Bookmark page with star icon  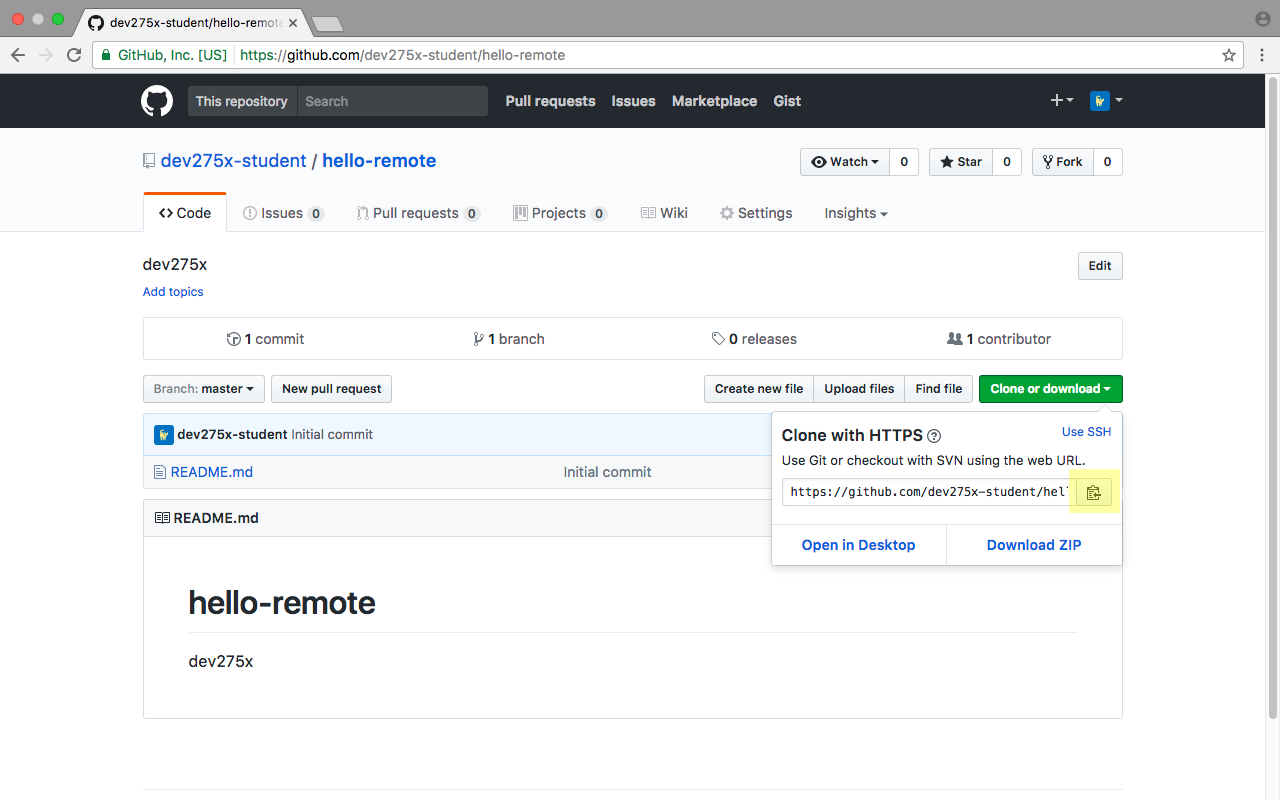point(1229,55)
